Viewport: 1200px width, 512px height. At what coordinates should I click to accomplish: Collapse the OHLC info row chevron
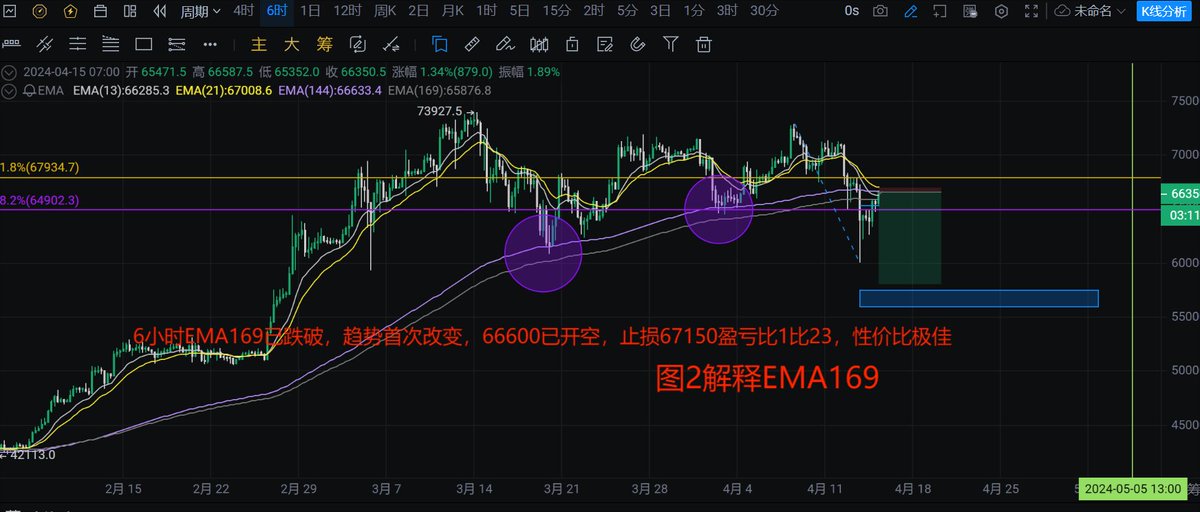[10, 72]
